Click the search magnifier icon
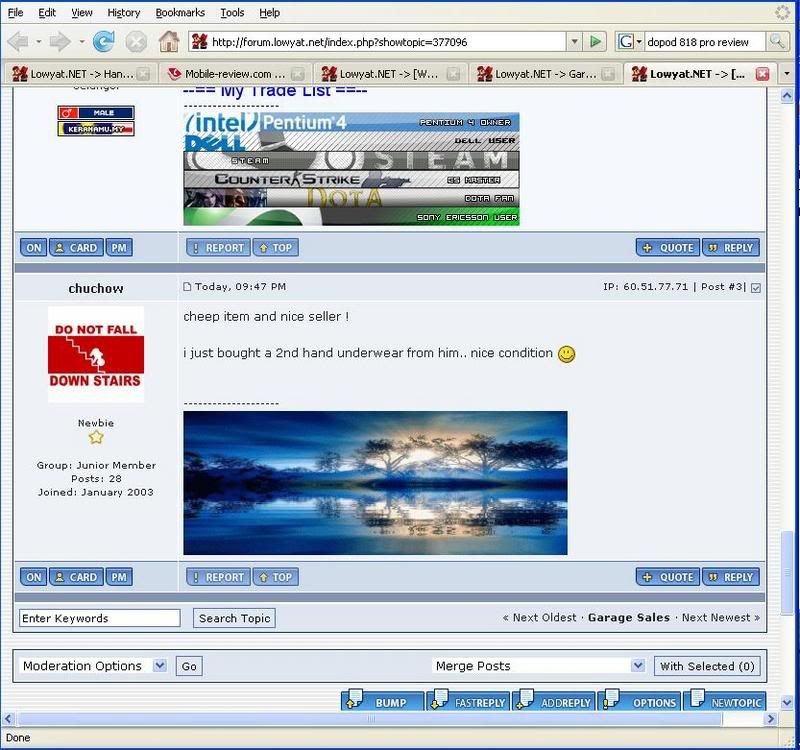 tap(776, 42)
